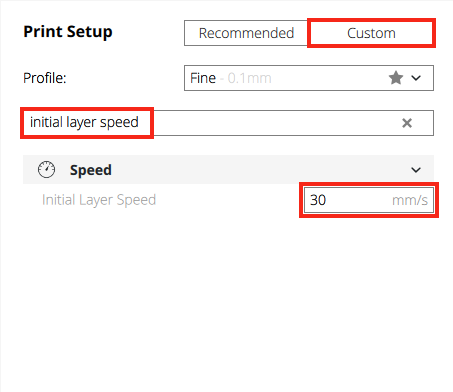This screenshot has width=453, height=392.
Task: Open the profile list via its down arrow
Action: click(416, 78)
